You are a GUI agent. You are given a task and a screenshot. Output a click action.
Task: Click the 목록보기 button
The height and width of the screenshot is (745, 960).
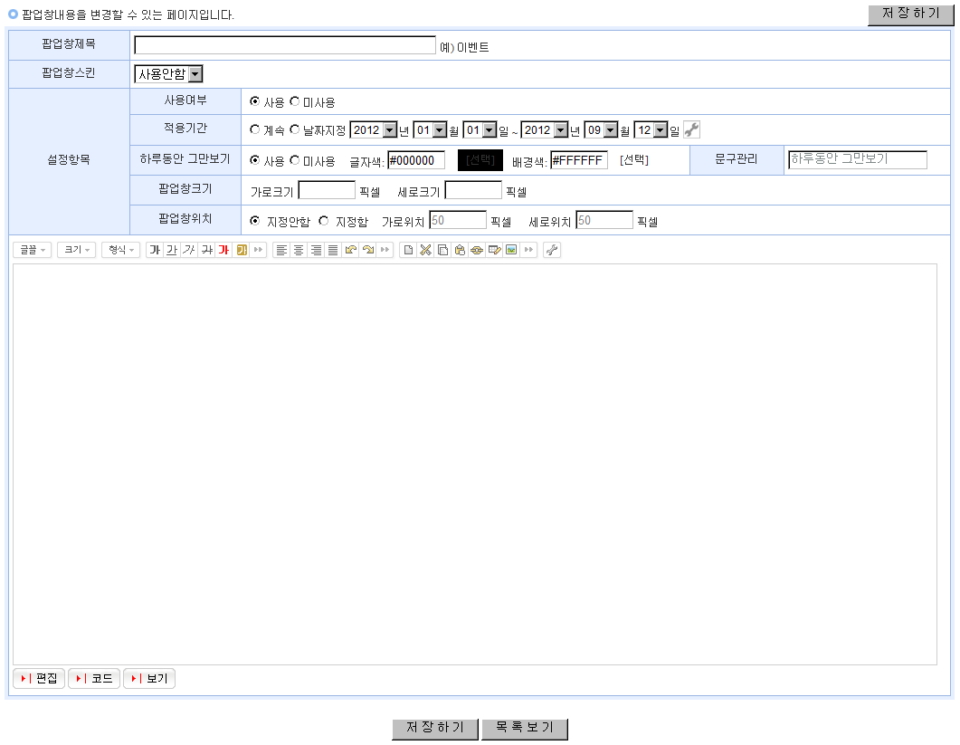524,728
